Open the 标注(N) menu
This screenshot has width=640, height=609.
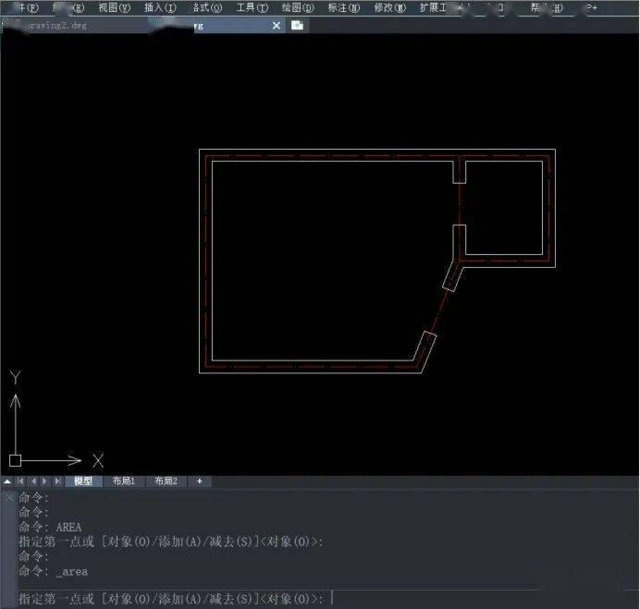(x=344, y=7)
